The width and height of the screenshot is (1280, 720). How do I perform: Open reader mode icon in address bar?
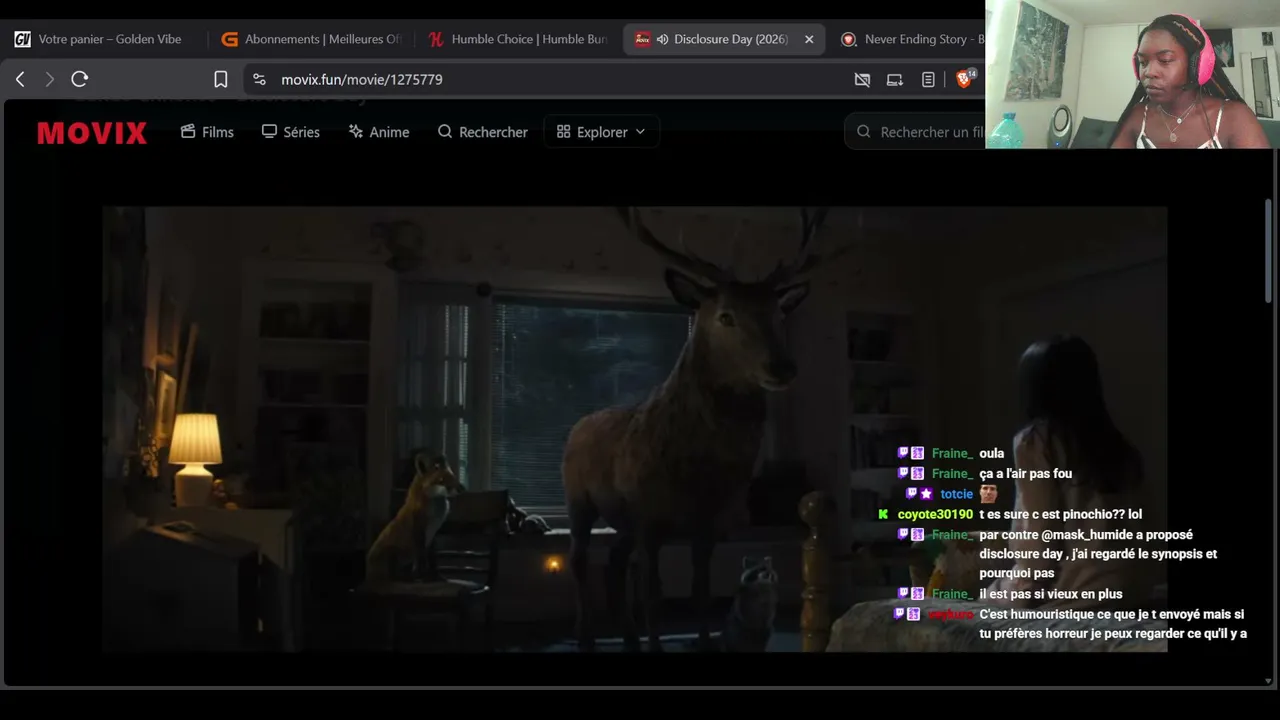click(928, 79)
